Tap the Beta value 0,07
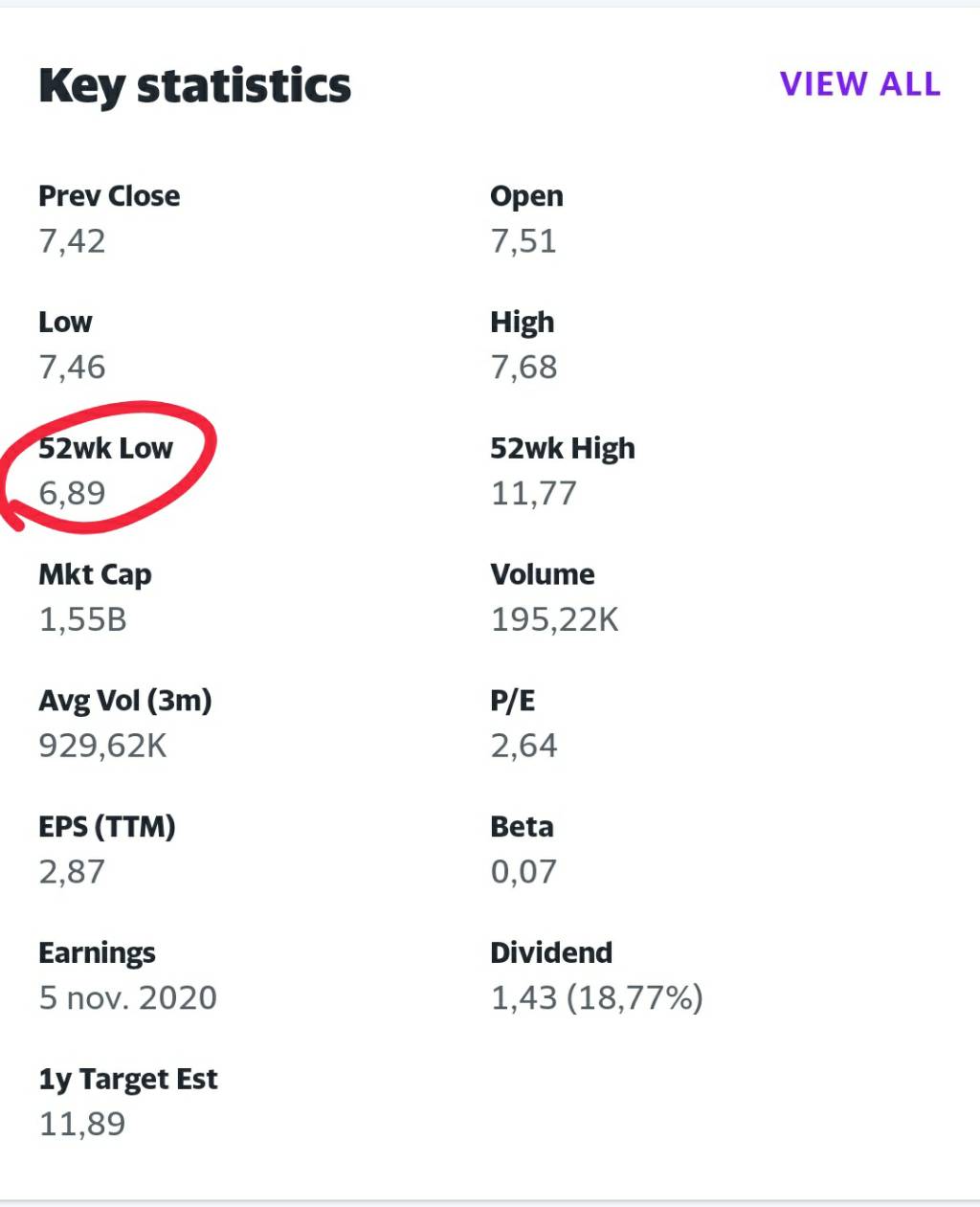The height and width of the screenshot is (1207, 980). pos(523,872)
